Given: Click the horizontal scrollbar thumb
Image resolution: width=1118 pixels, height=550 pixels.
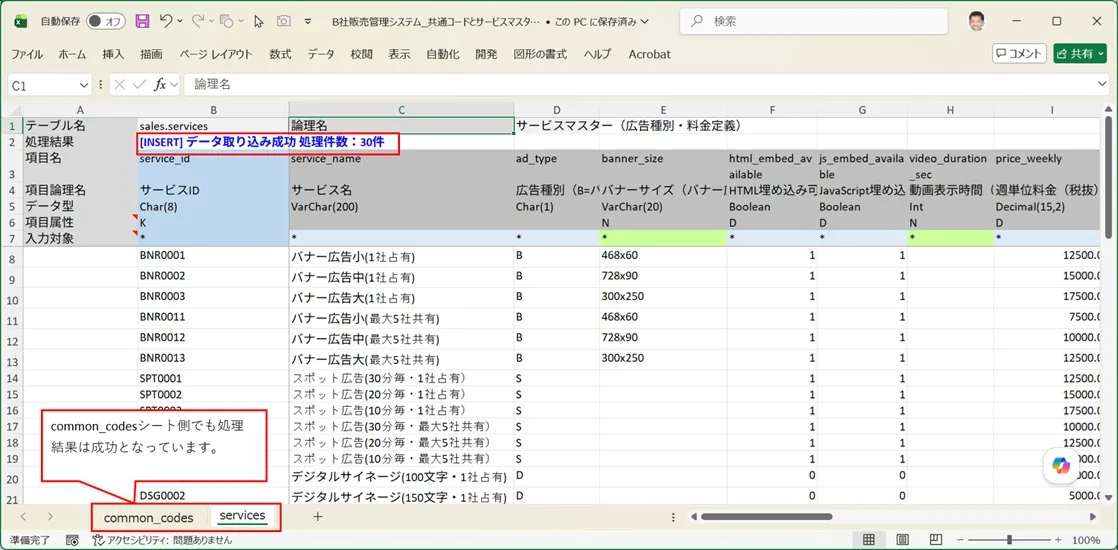Looking at the screenshot, I should click(766, 516).
